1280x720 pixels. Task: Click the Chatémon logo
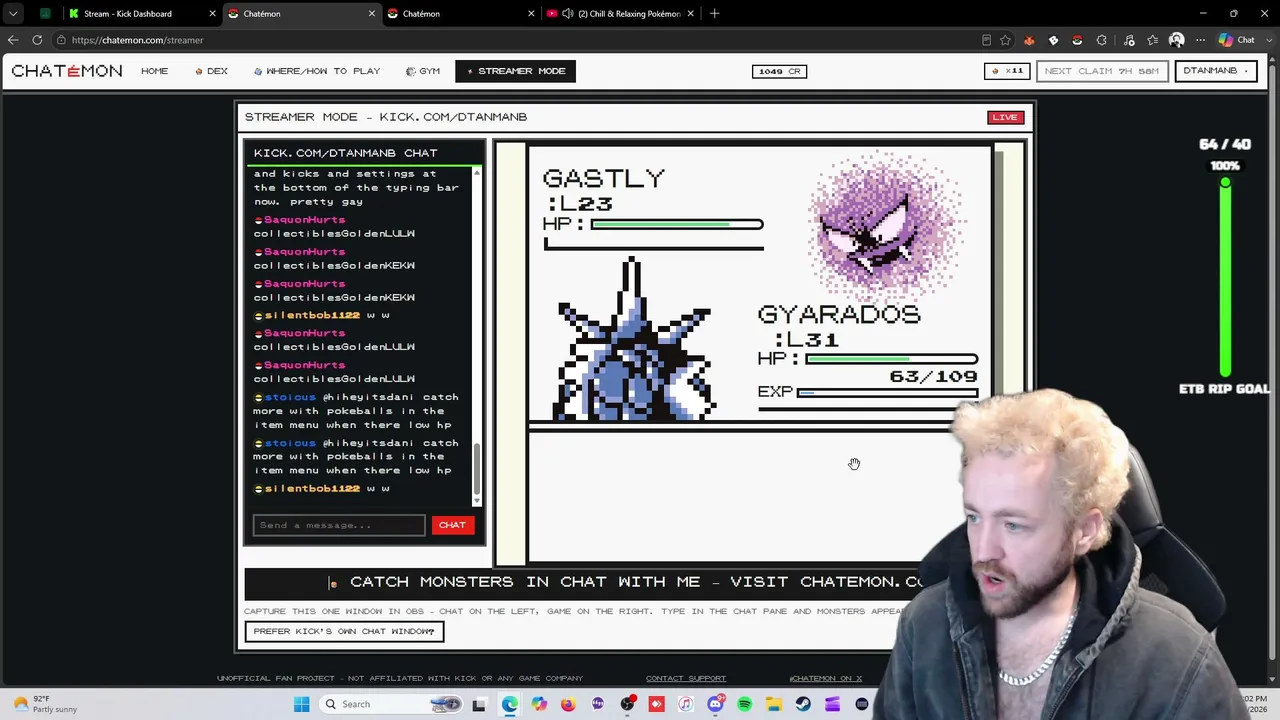(67, 71)
